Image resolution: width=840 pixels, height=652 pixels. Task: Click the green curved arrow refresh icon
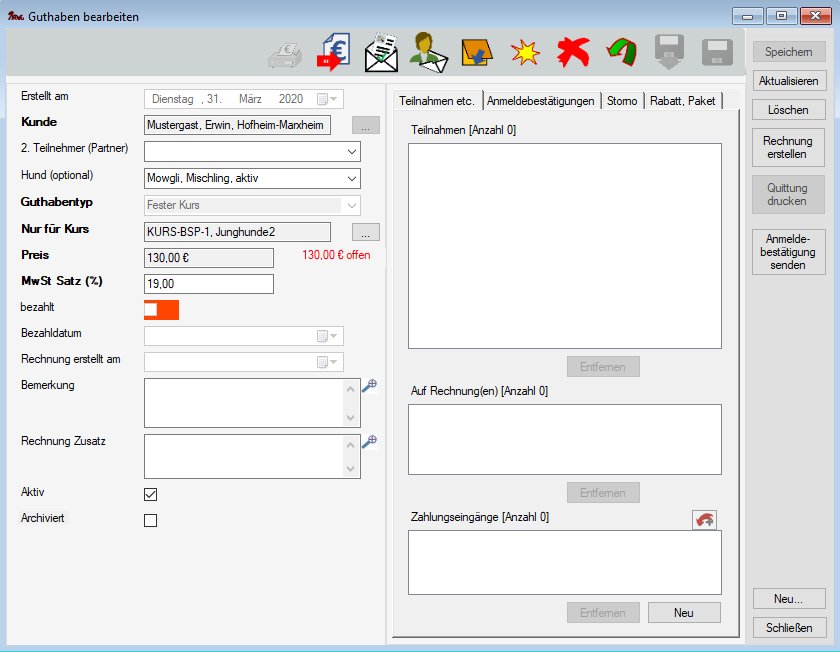(621, 52)
